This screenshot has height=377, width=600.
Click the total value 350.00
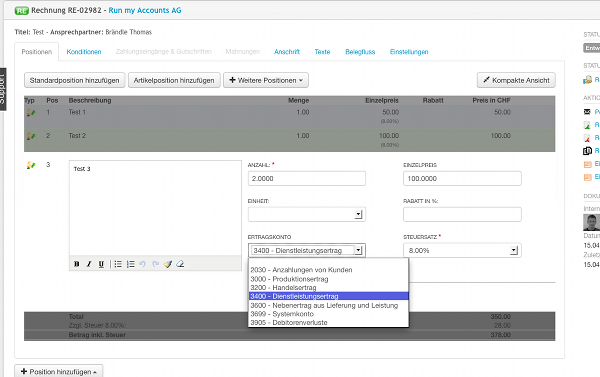[x=501, y=317]
